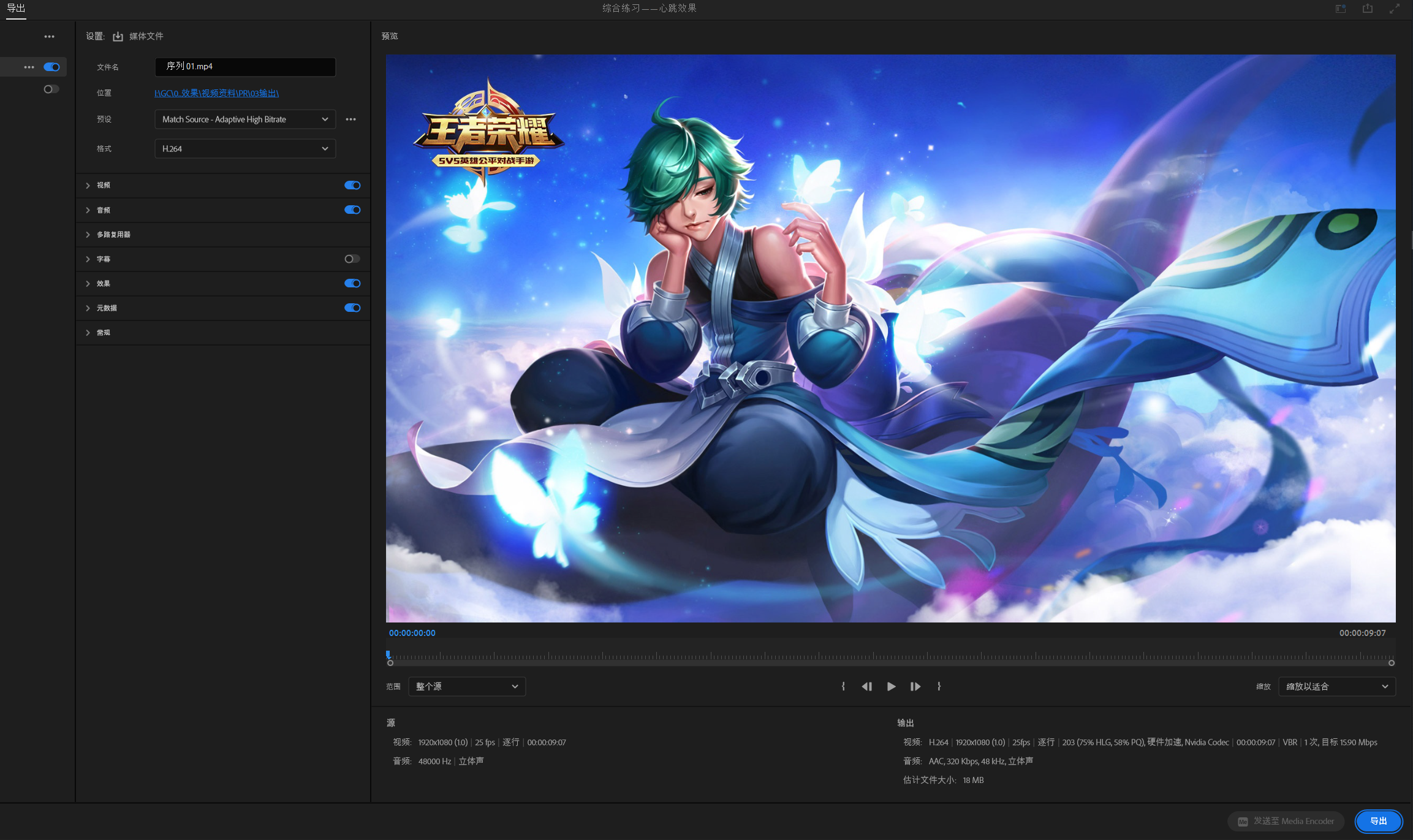
Task: Click the media file save icon
Action: tap(118, 37)
